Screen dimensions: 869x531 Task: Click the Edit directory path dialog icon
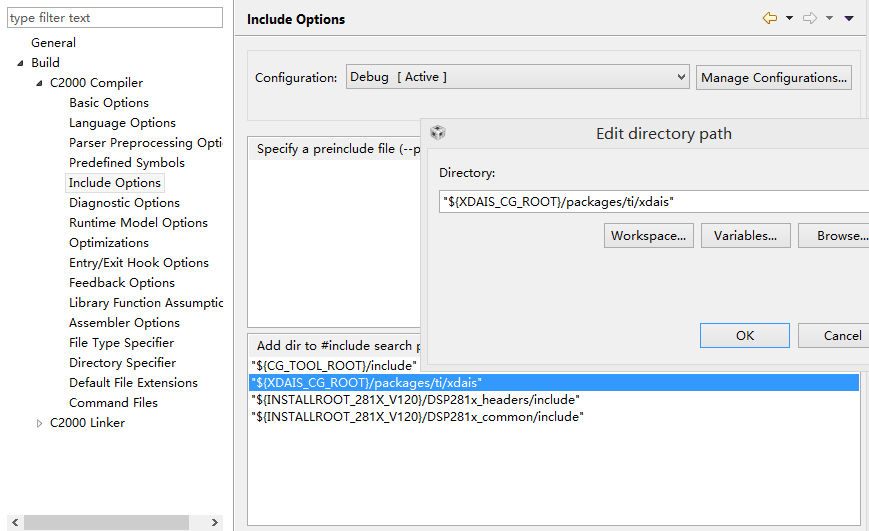click(438, 133)
